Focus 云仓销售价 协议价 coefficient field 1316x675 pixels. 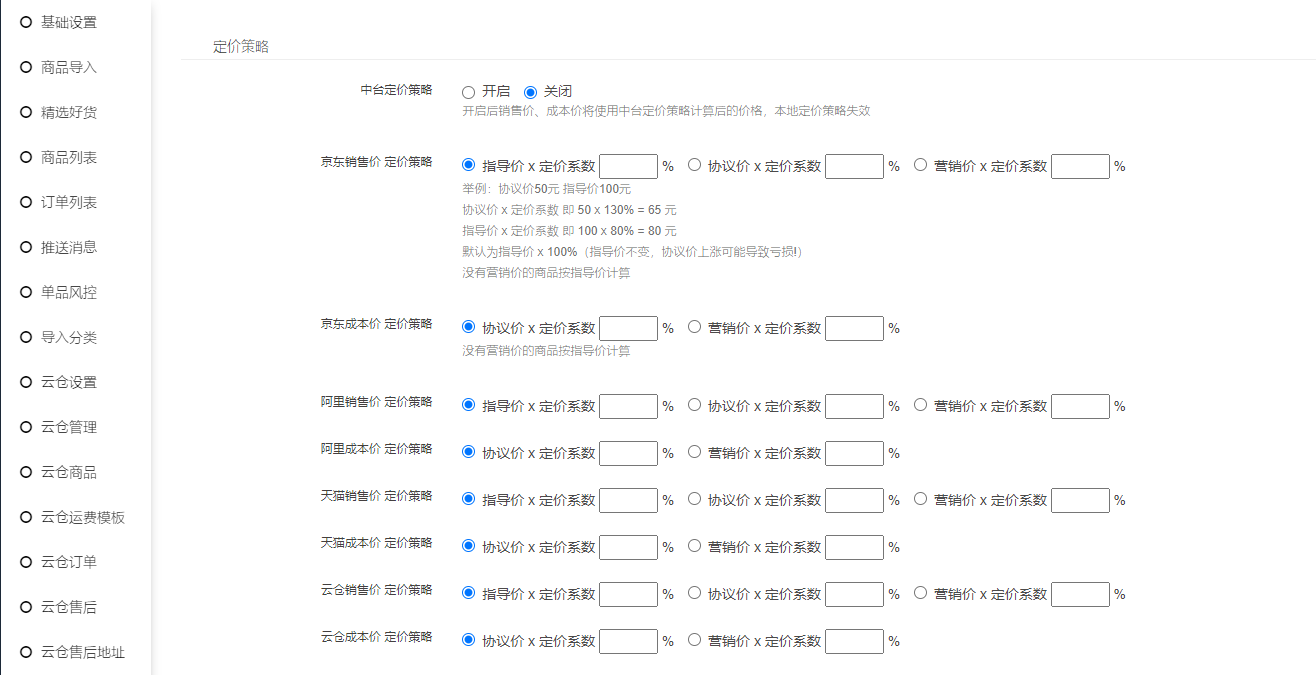coord(854,594)
